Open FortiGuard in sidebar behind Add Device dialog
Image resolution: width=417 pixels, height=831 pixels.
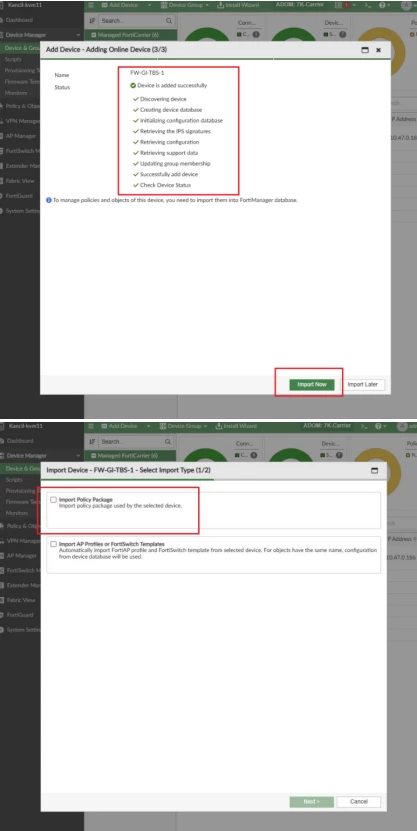pos(20,196)
